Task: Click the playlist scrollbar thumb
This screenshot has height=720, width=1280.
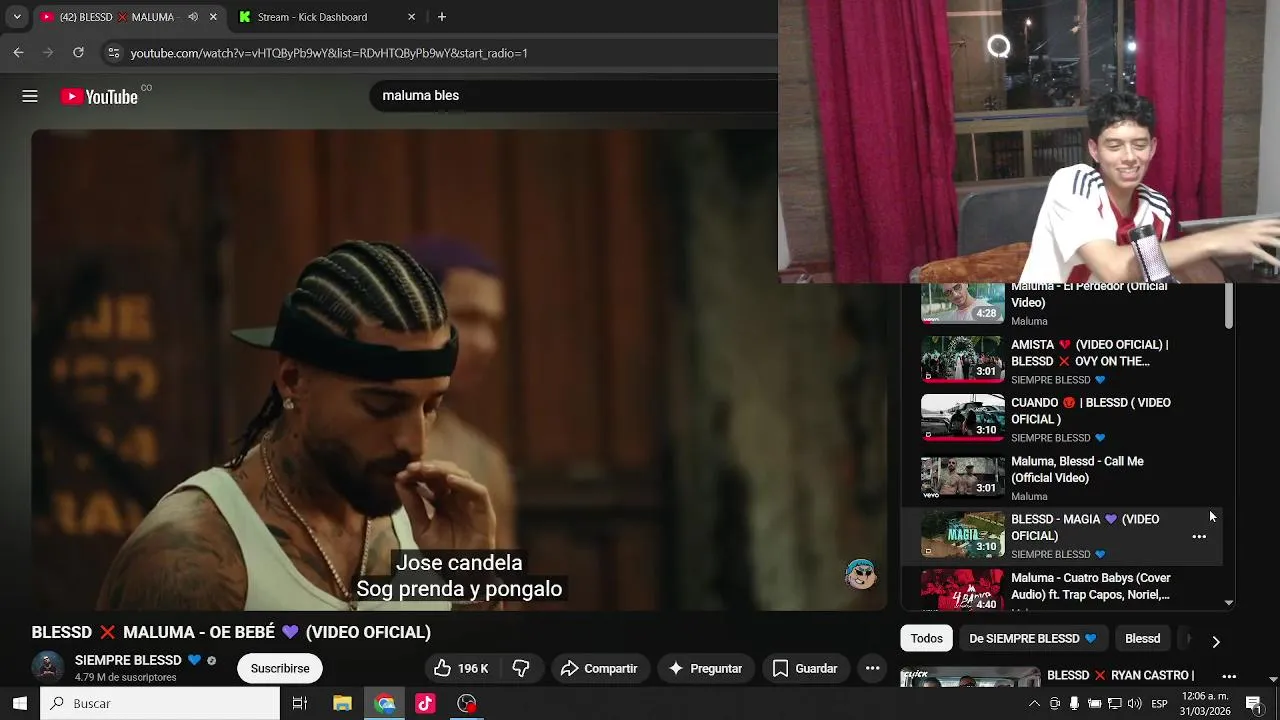Action: pos(1228,306)
